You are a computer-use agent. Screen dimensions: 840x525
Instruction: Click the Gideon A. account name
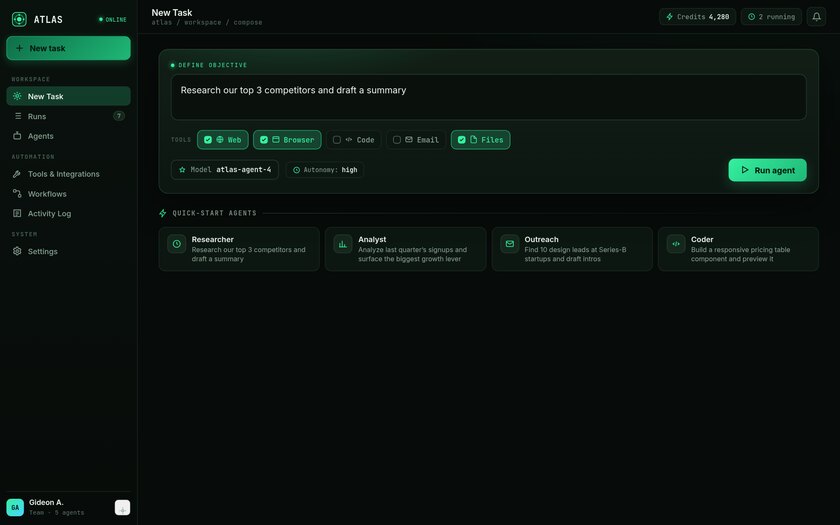(x=46, y=502)
